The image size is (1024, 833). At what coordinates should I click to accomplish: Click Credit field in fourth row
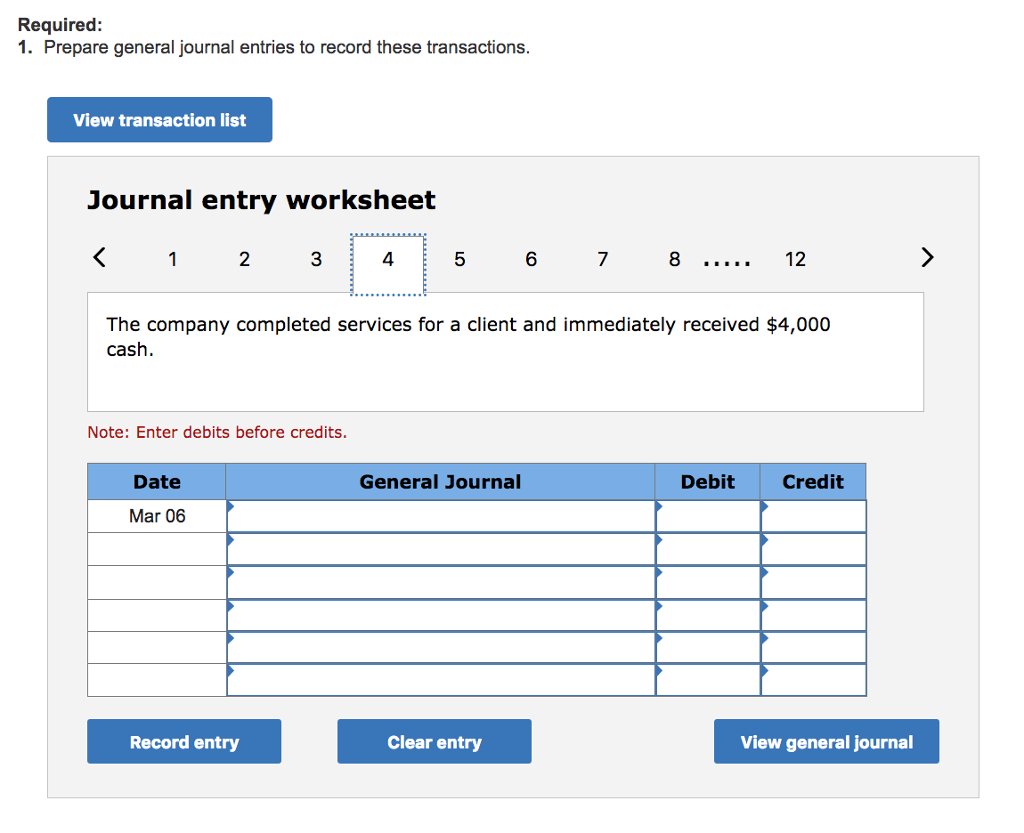[x=814, y=615]
